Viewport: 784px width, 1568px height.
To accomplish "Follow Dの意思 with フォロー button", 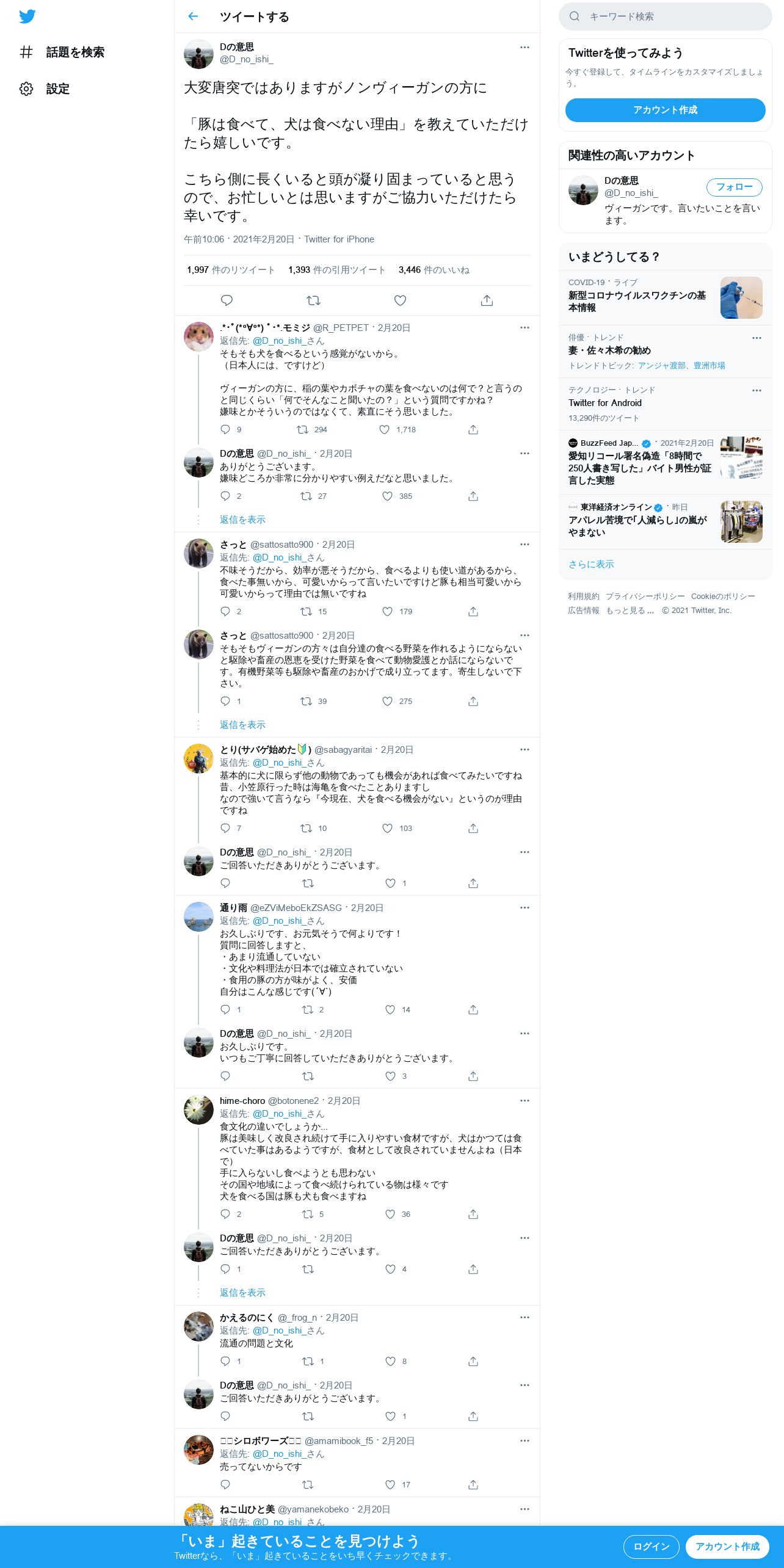I will [x=734, y=187].
